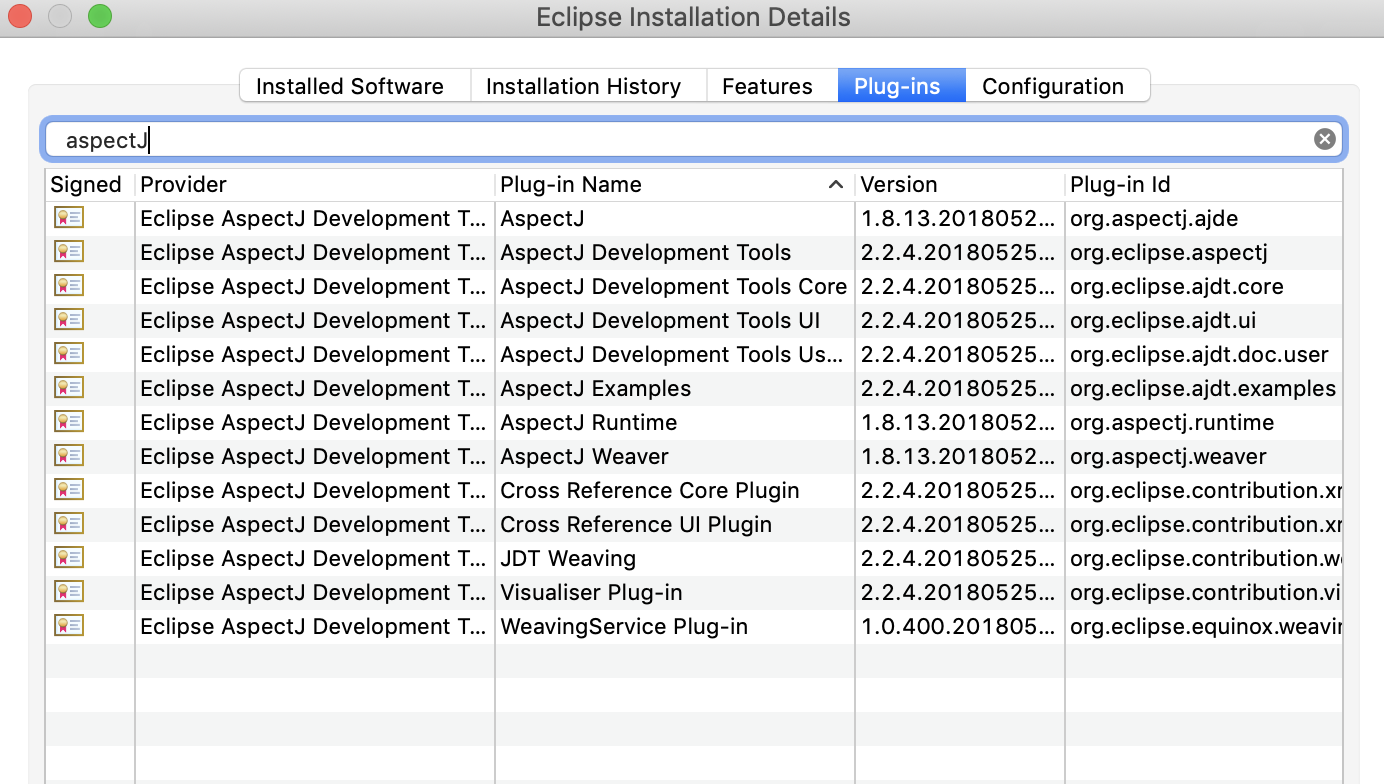Sort by the Provider column header
The height and width of the screenshot is (784, 1384).
315,185
